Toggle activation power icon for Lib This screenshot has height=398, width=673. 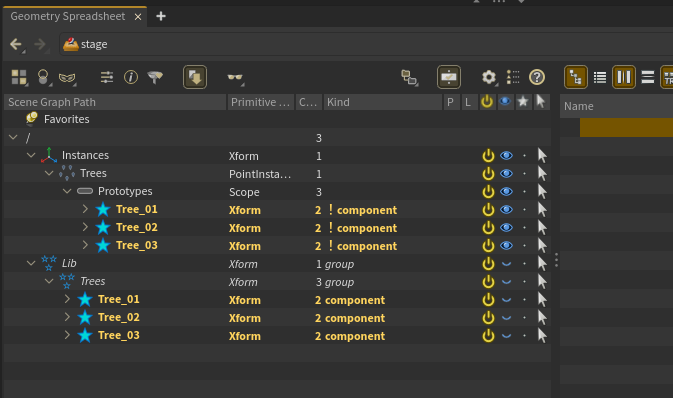tap(488, 264)
